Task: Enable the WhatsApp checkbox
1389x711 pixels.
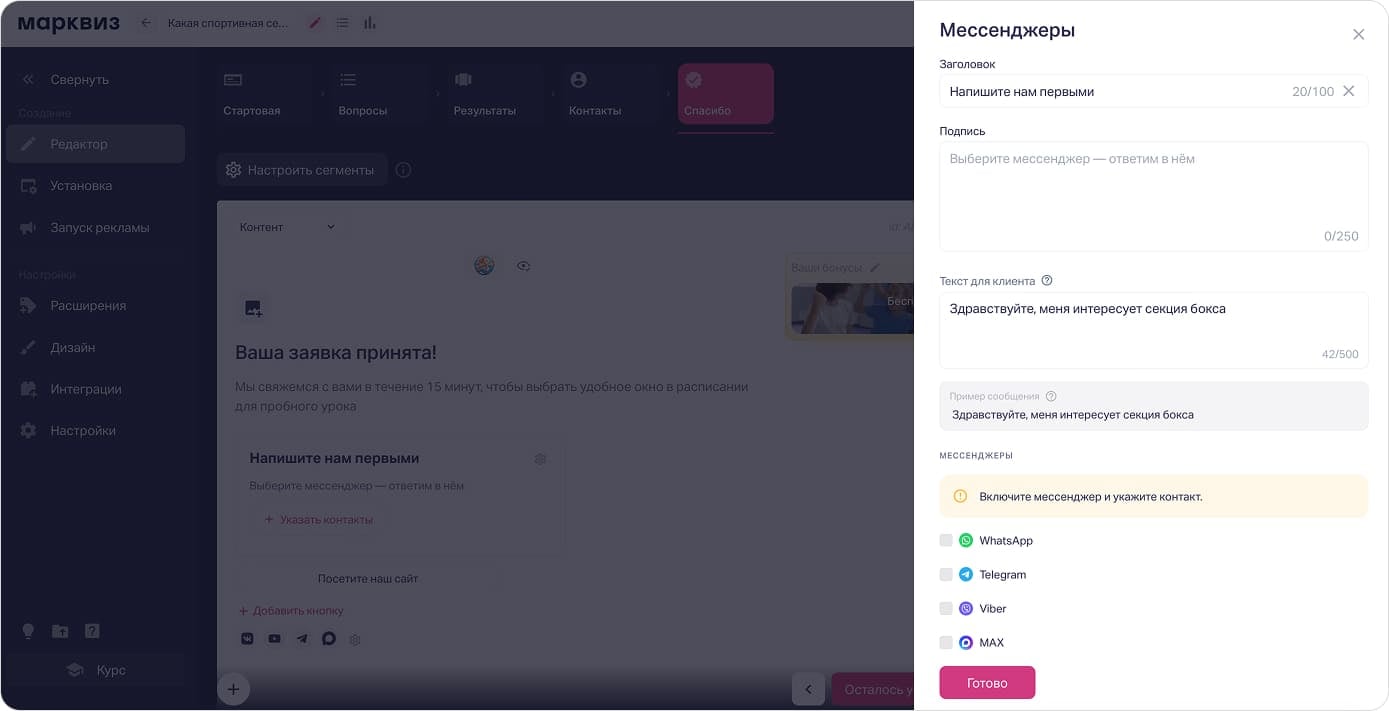Action: tap(946, 540)
